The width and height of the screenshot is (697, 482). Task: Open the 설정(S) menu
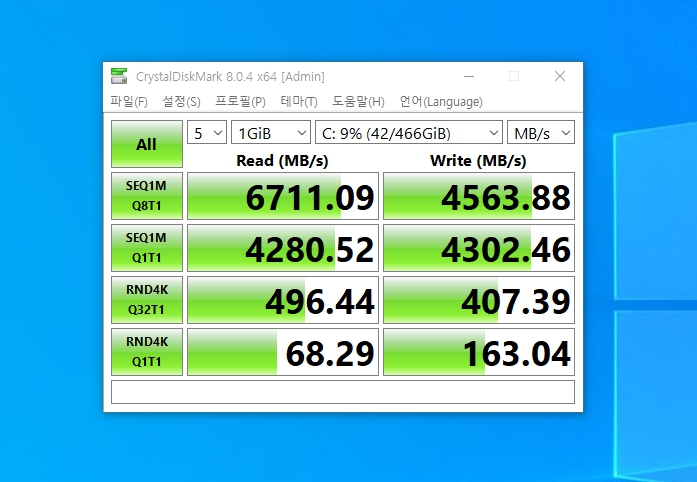point(181,102)
